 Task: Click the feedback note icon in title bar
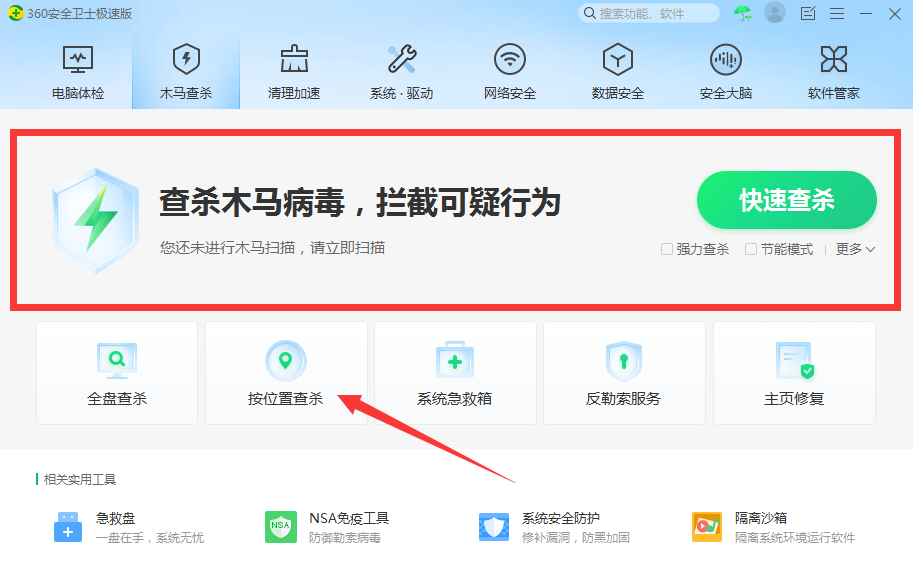click(x=808, y=13)
